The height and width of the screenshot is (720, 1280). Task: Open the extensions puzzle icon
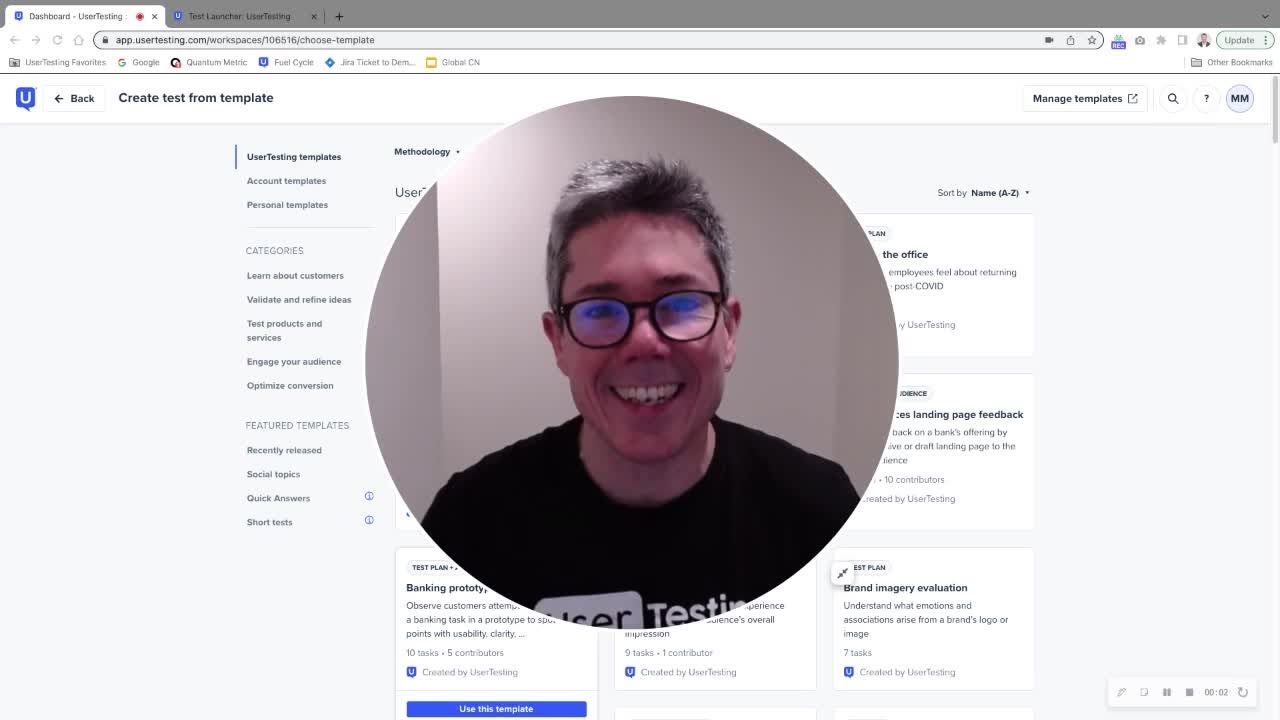1161,40
